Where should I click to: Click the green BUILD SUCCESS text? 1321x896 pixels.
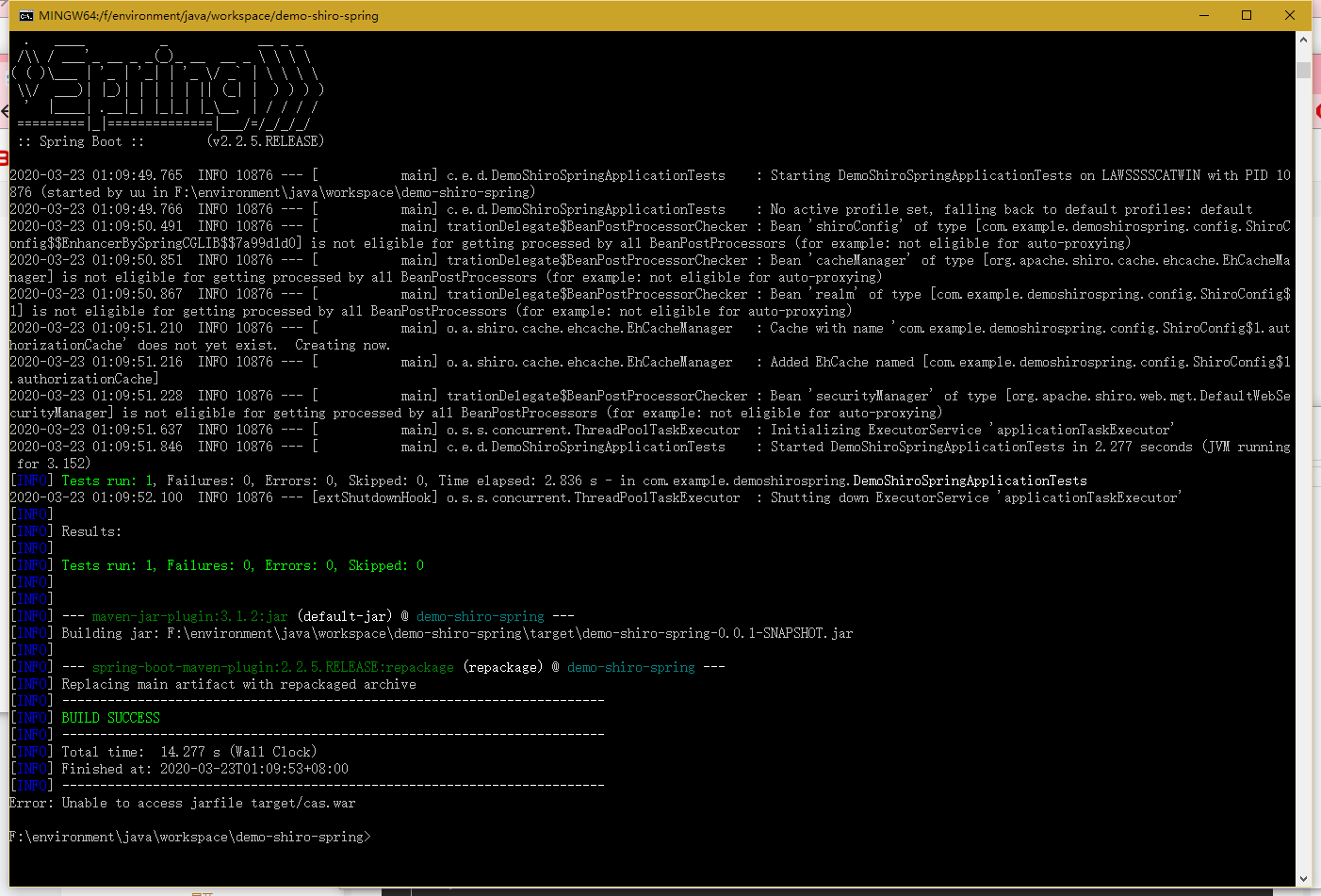pyautogui.click(x=111, y=718)
